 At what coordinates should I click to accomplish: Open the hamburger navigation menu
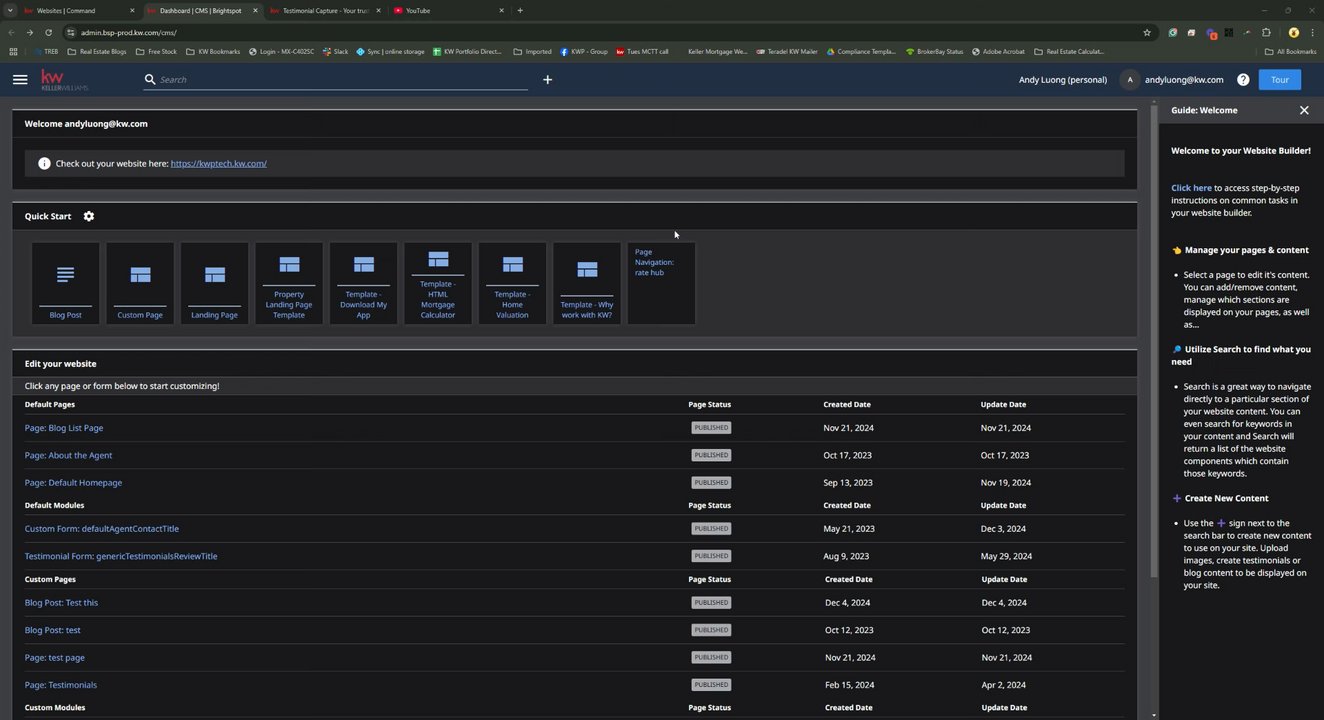(x=20, y=79)
